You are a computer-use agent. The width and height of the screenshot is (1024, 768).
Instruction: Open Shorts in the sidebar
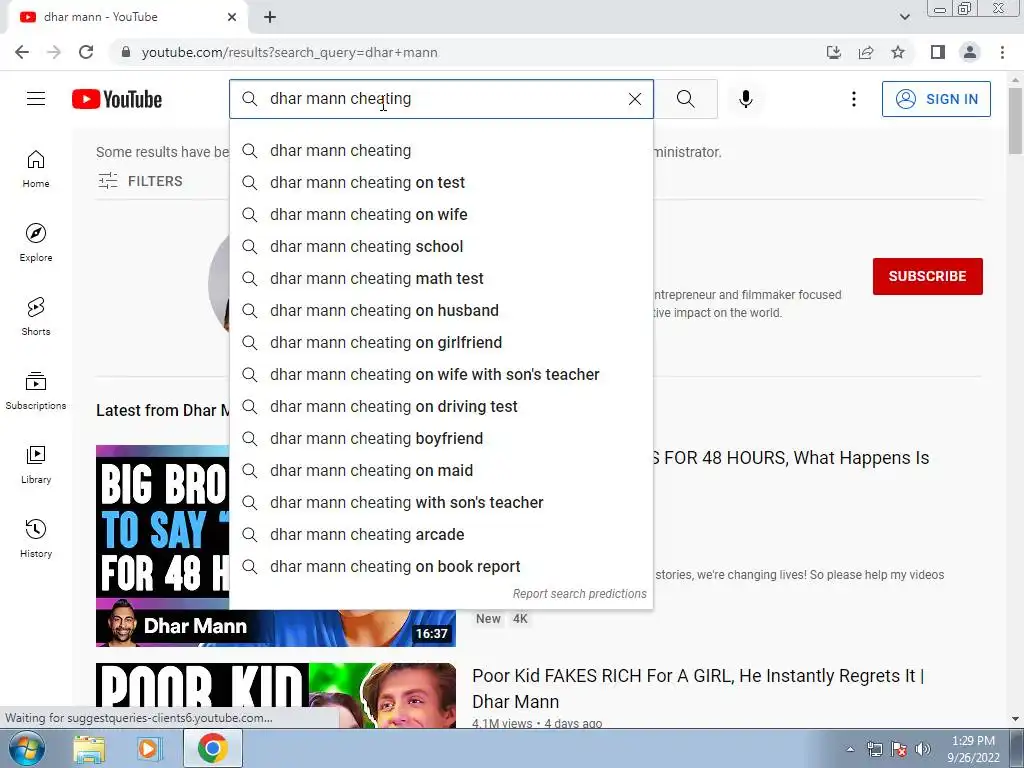click(36, 317)
